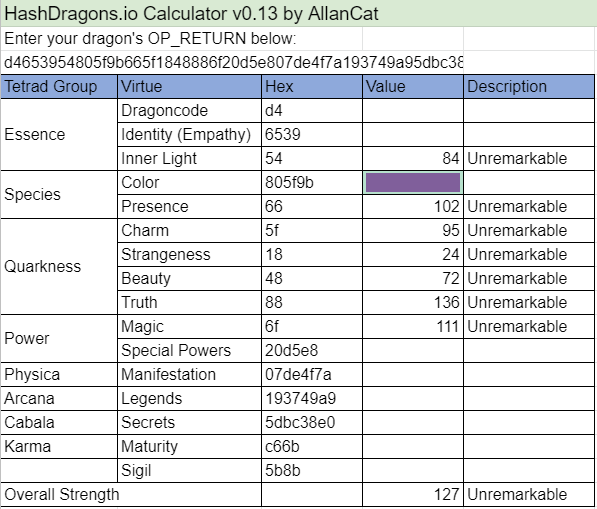
Task: Select the HashDragons.io Calculator title cell
Action: [x=298, y=13]
